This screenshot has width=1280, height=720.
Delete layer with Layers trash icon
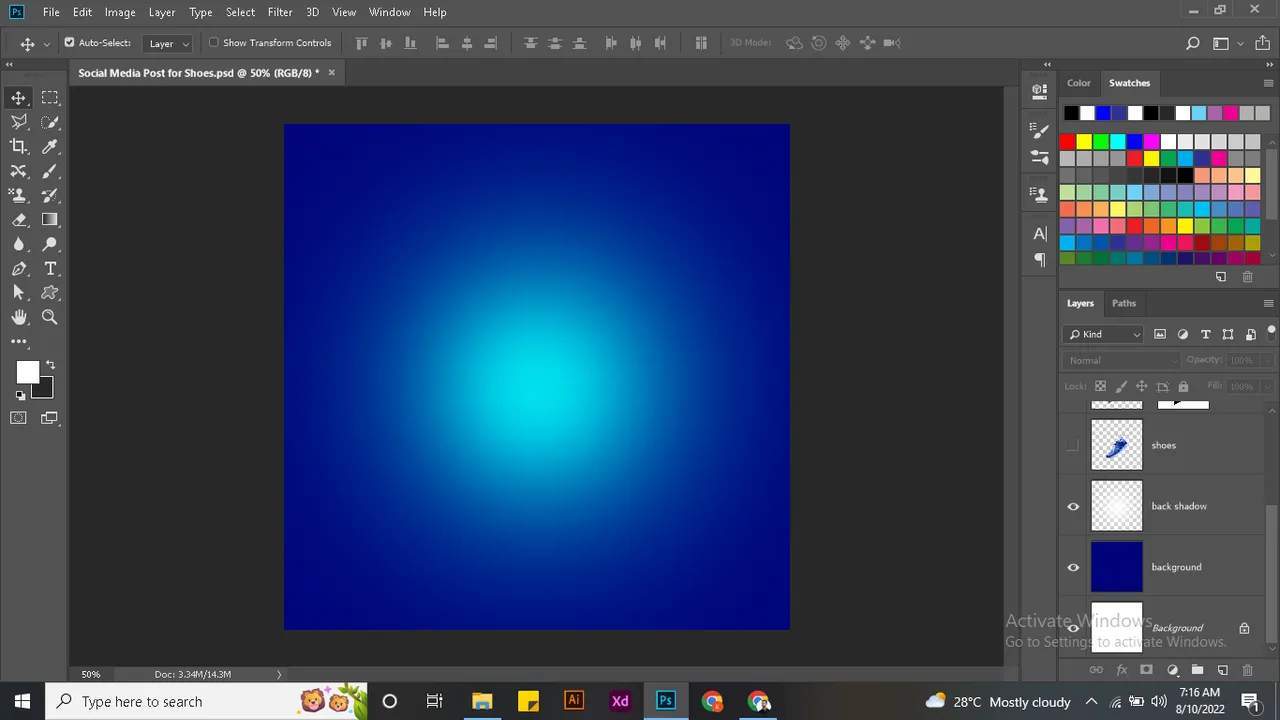pyautogui.click(x=1247, y=670)
